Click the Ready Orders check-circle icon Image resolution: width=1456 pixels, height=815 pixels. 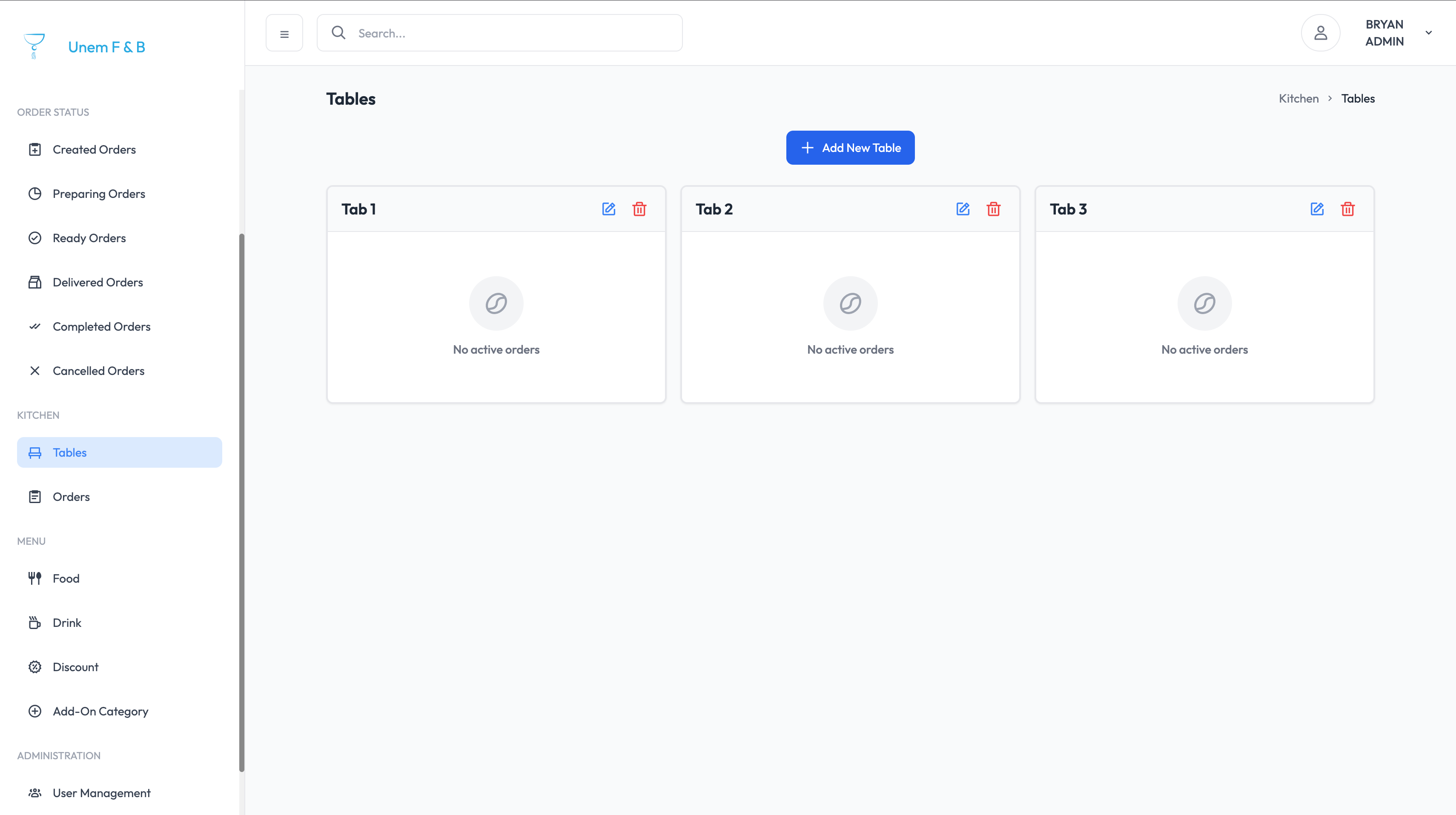point(35,238)
